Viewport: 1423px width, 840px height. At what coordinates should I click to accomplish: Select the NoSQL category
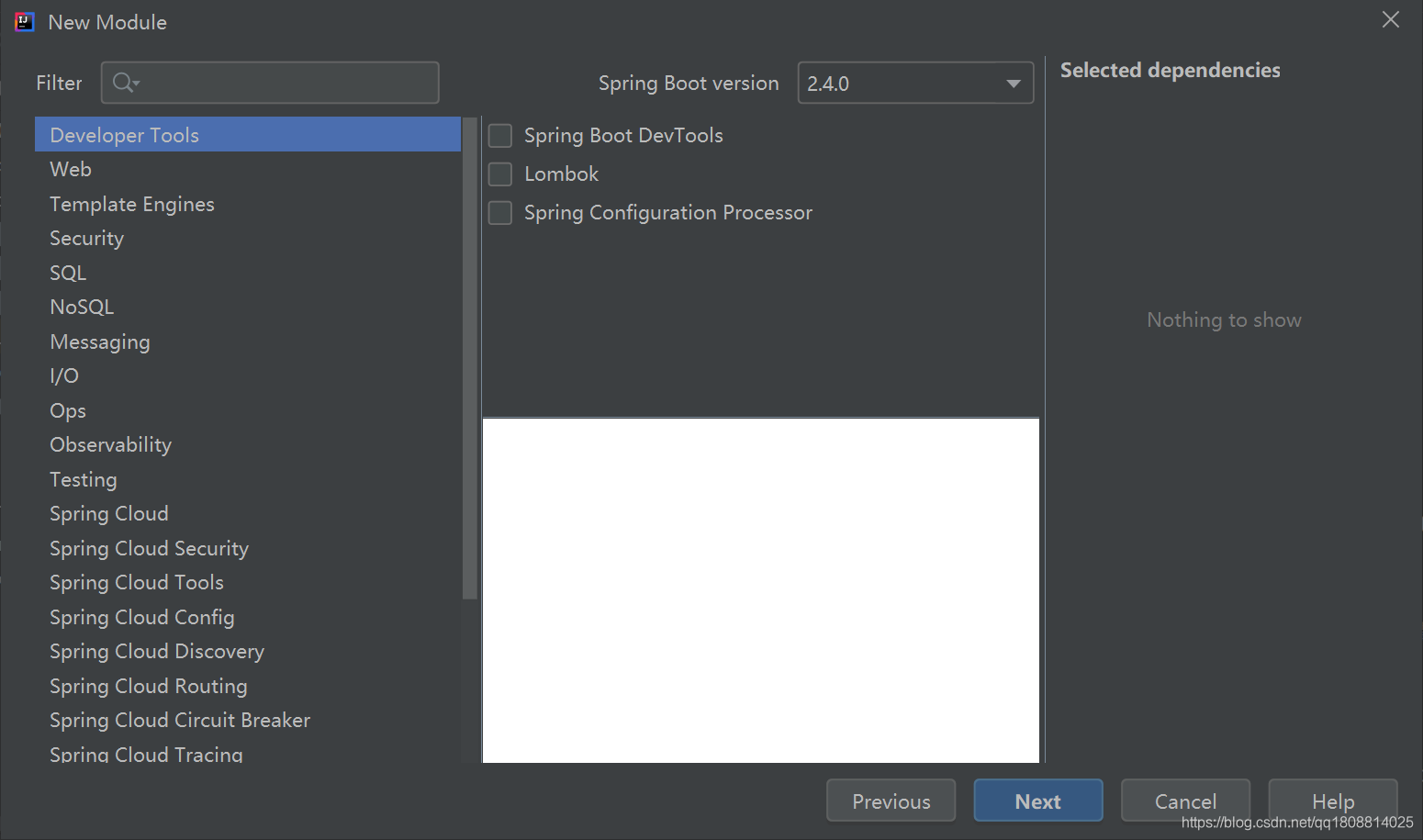(82, 308)
